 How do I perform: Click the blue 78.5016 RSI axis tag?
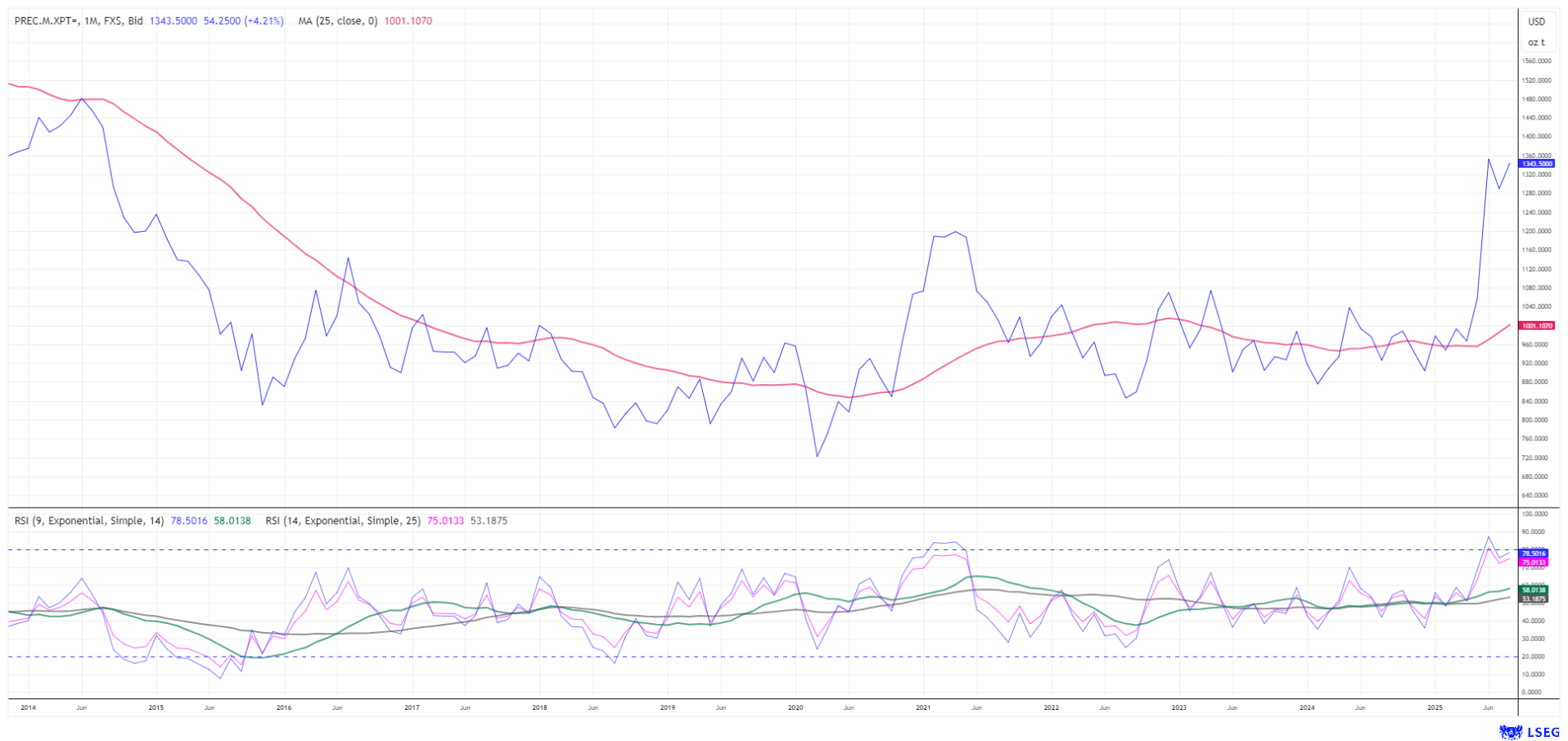tap(1534, 553)
